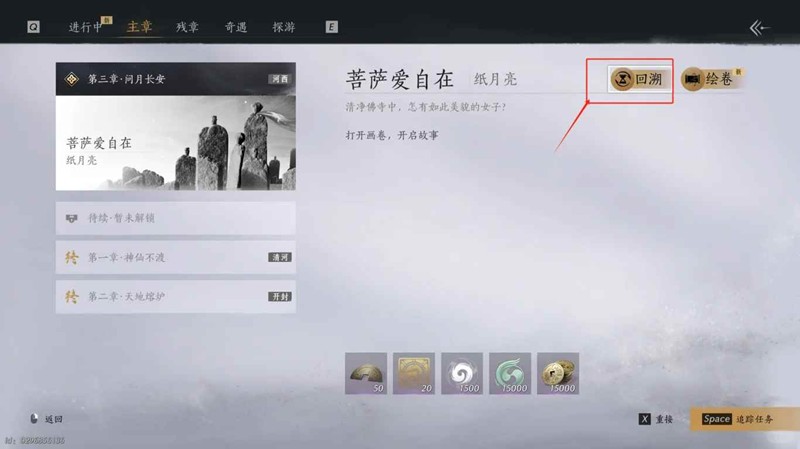Expand 第一章·神仙不渡 chapter entry
This screenshot has width=800, height=449.
[176, 257]
